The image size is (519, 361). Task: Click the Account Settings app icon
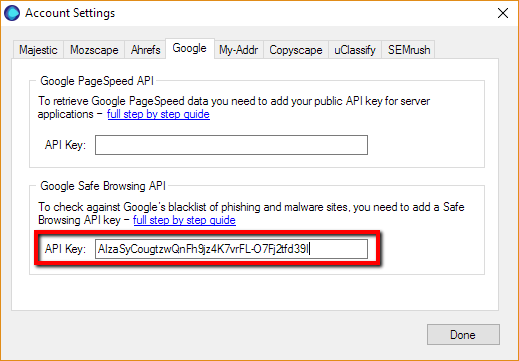pos(12,13)
